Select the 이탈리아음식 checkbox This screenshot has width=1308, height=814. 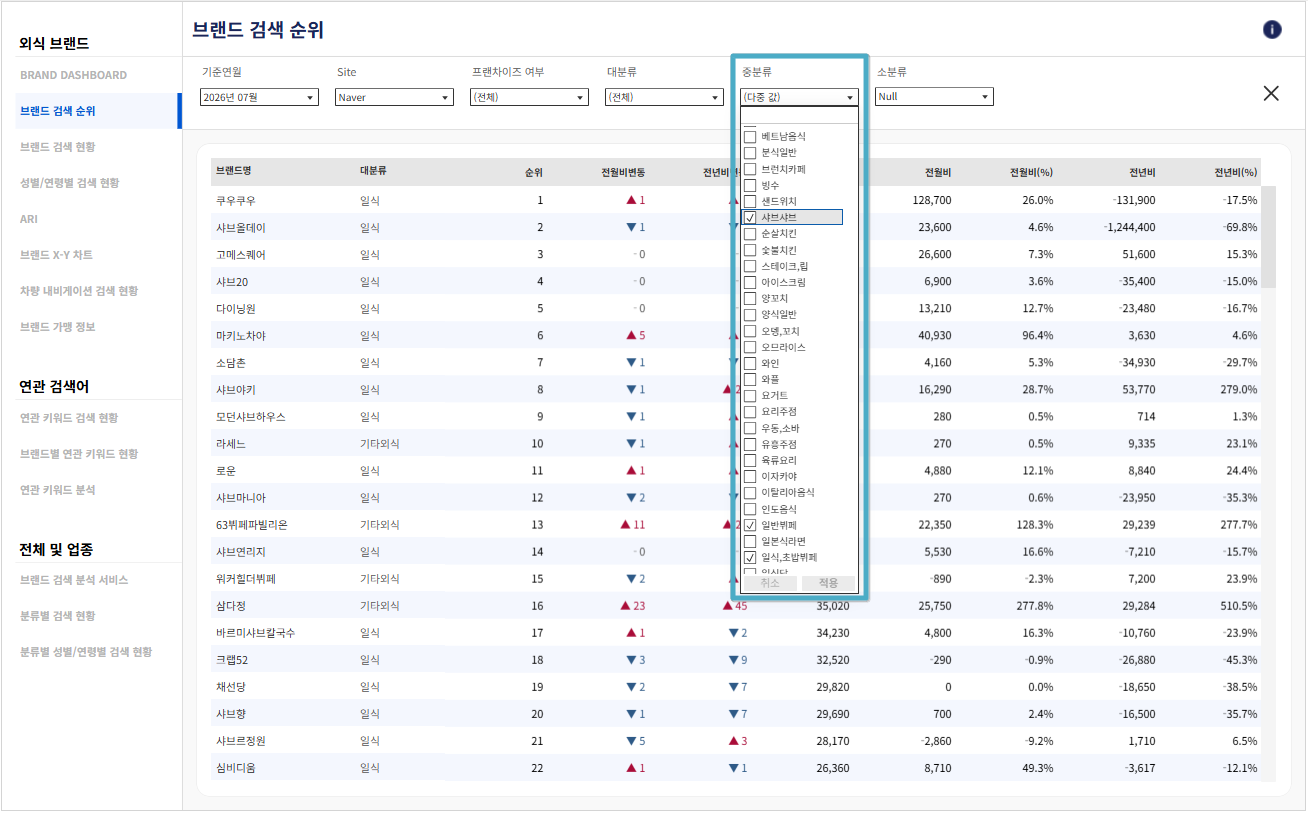[x=750, y=492]
